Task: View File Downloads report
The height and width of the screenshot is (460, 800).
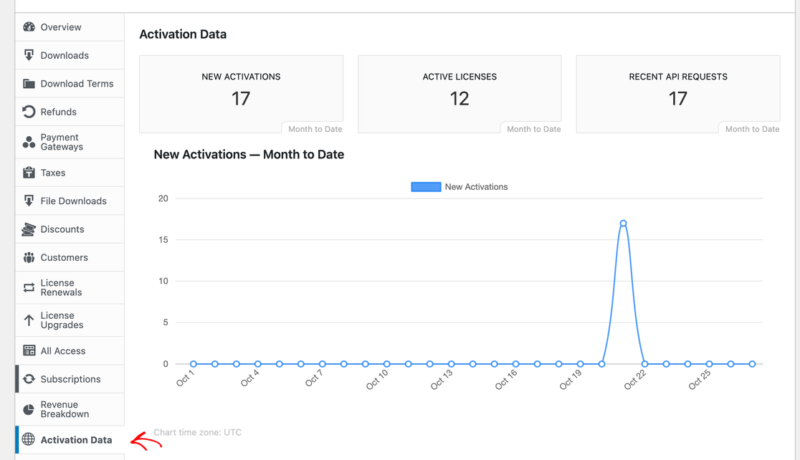Action: pyautogui.click(x=70, y=201)
